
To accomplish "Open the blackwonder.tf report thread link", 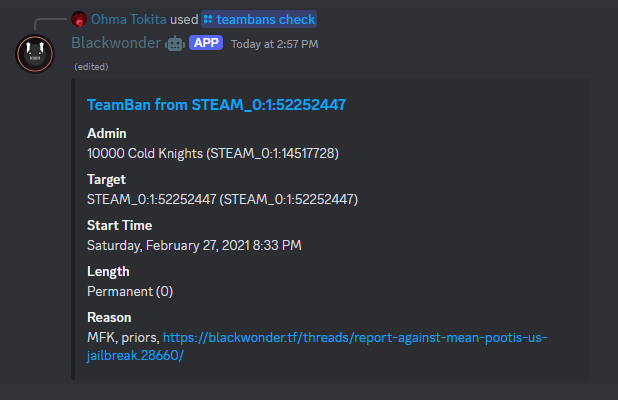I will click(317, 346).
